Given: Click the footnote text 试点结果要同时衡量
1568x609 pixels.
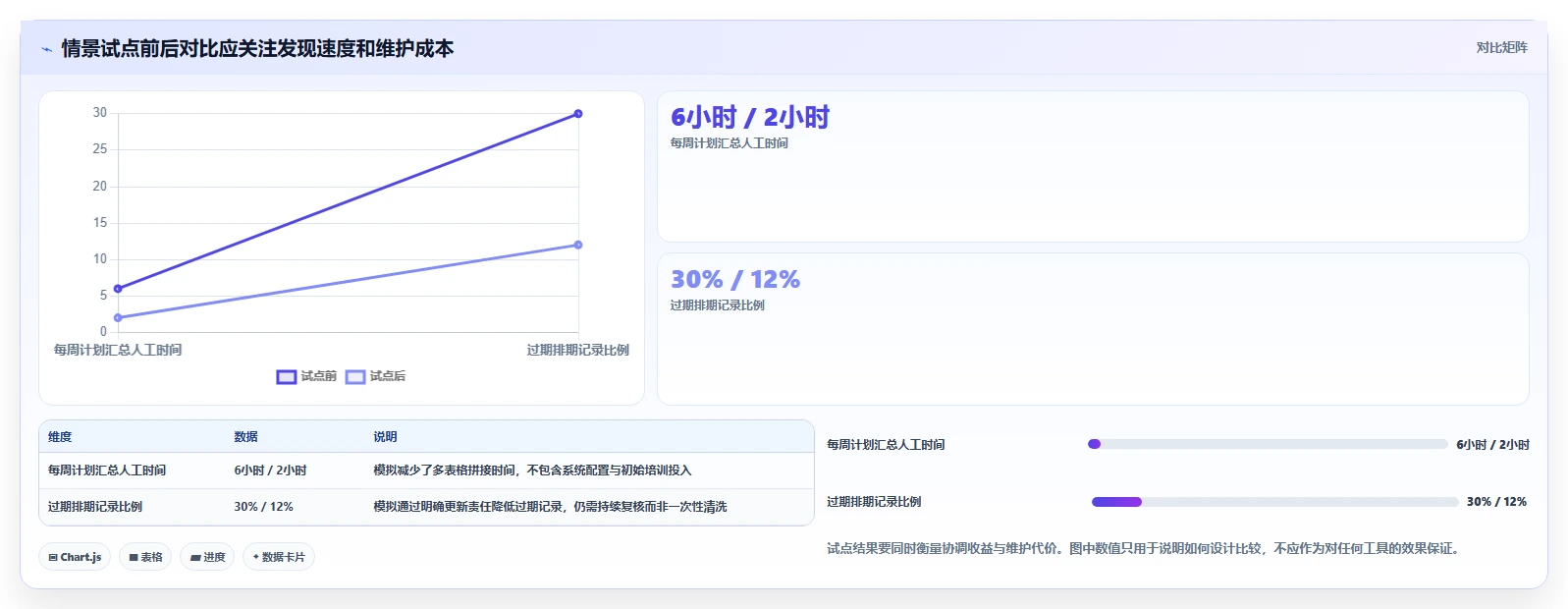Looking at the screenshot, I should click(x=1144, y=549).
